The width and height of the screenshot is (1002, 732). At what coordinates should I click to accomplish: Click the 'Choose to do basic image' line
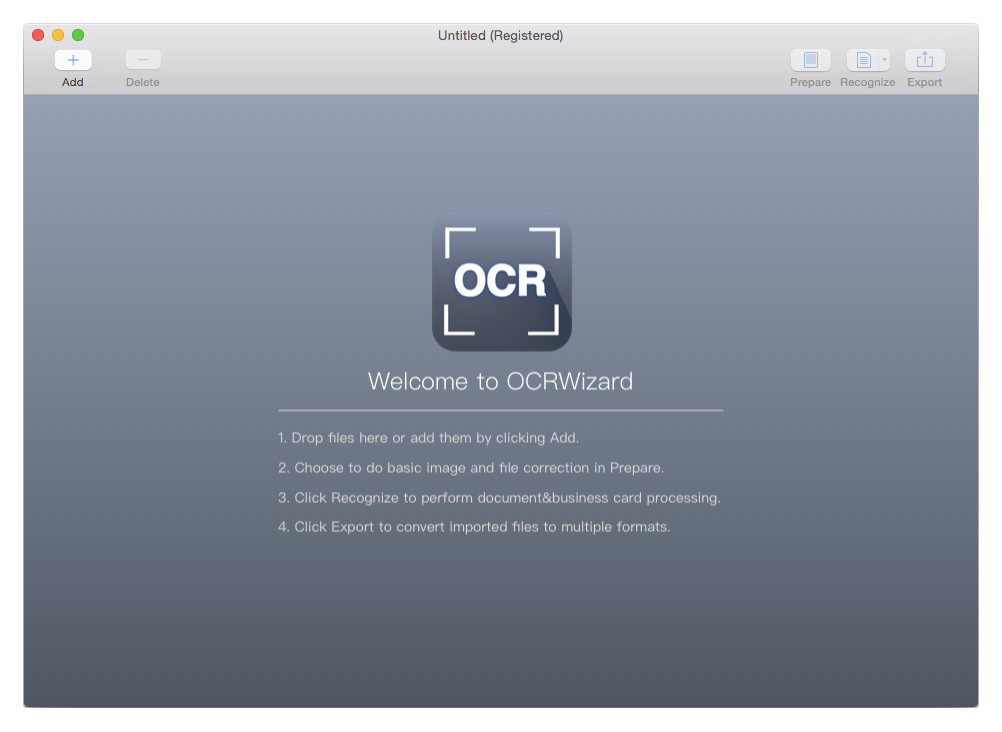[471, 468]
